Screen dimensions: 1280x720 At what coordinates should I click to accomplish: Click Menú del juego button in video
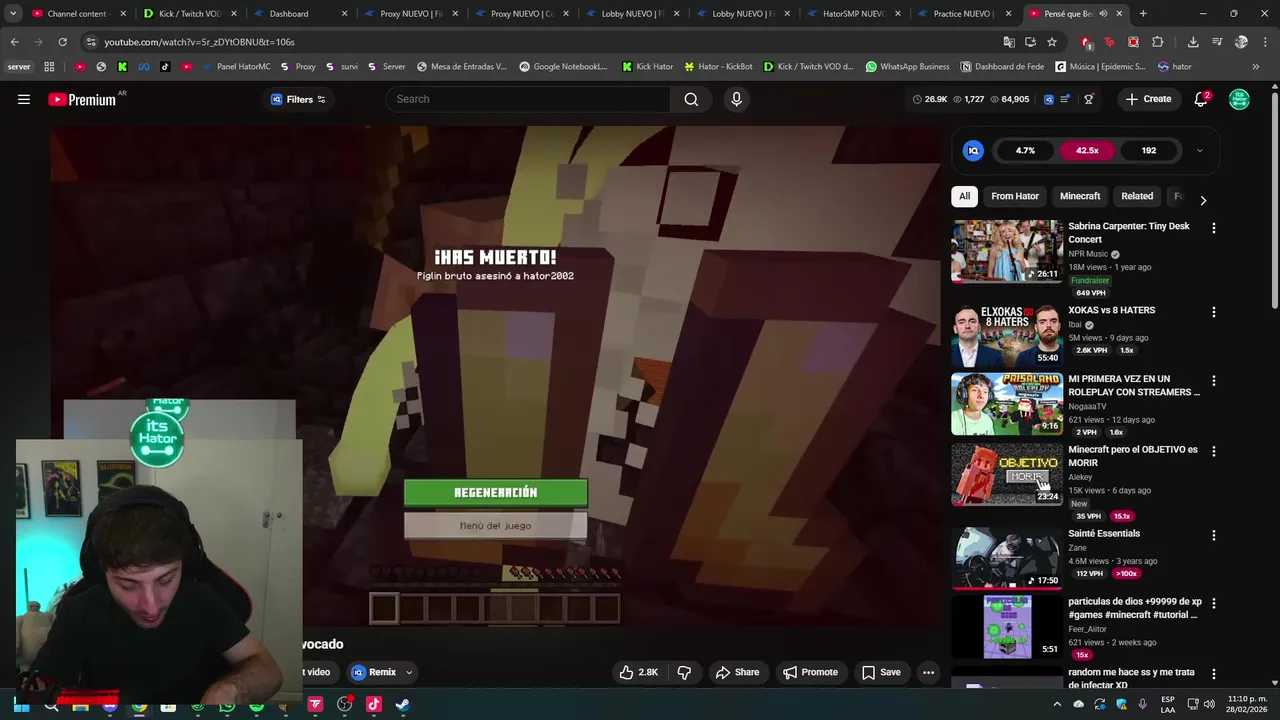click(496, 525)
